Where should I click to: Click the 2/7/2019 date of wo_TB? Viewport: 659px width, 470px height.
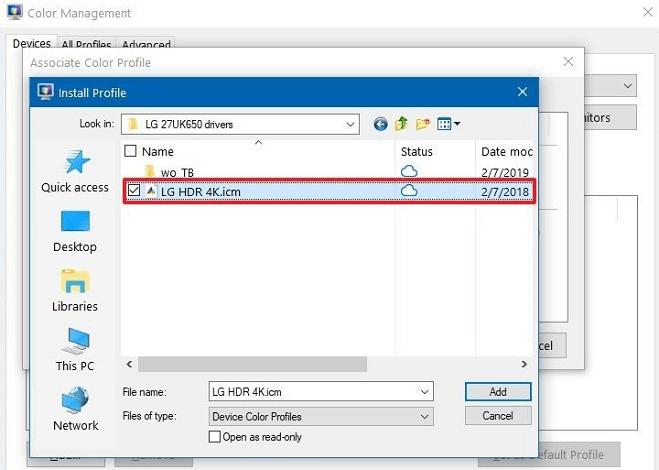(x=505, y=172)
